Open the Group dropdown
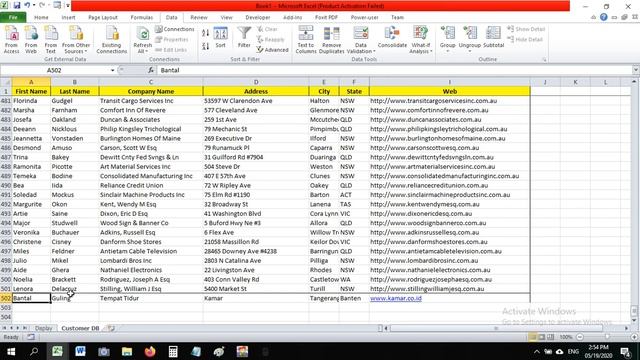The height and width of the screenshot is (360, 640). [x=448, y=51]
